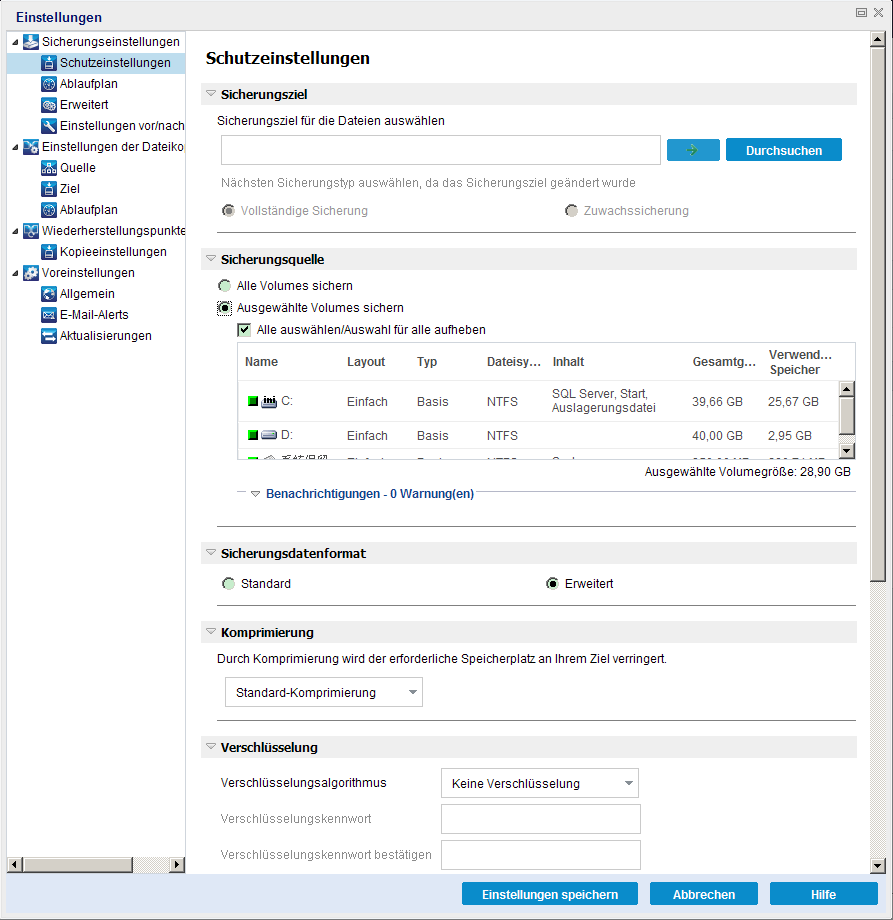Click the Kopieeinstellungen icon
893x920 pixels.
point(49,252)
